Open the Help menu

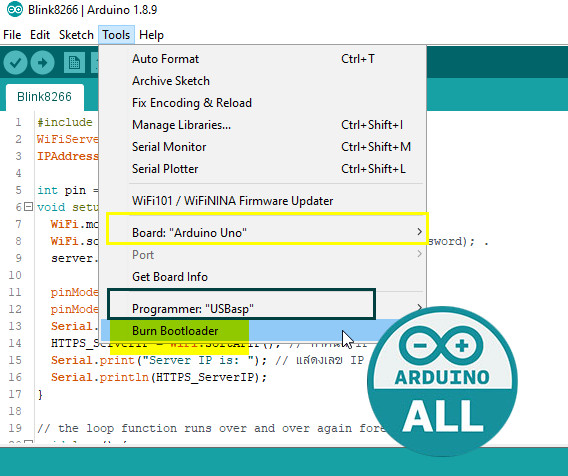(151, 35)
